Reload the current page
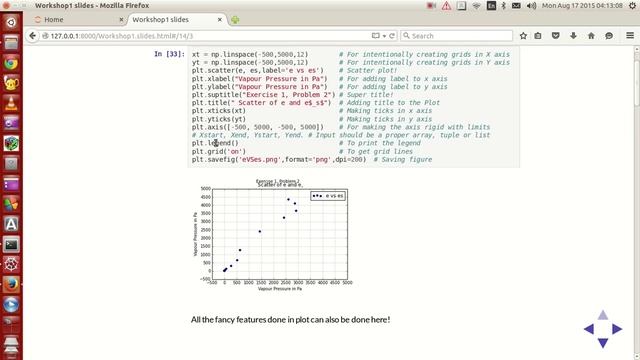Screen dimensions: 640x360 pyautogui.click(x=392, y=36)
